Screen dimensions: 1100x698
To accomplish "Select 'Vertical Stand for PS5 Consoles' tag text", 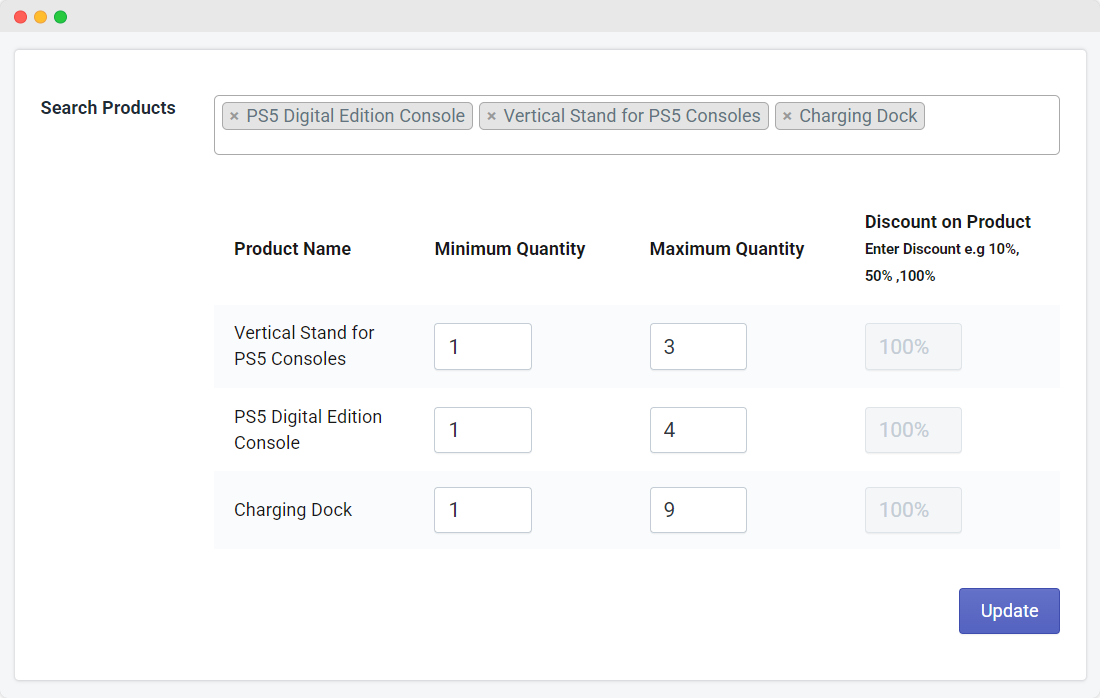I will point(632,116).
